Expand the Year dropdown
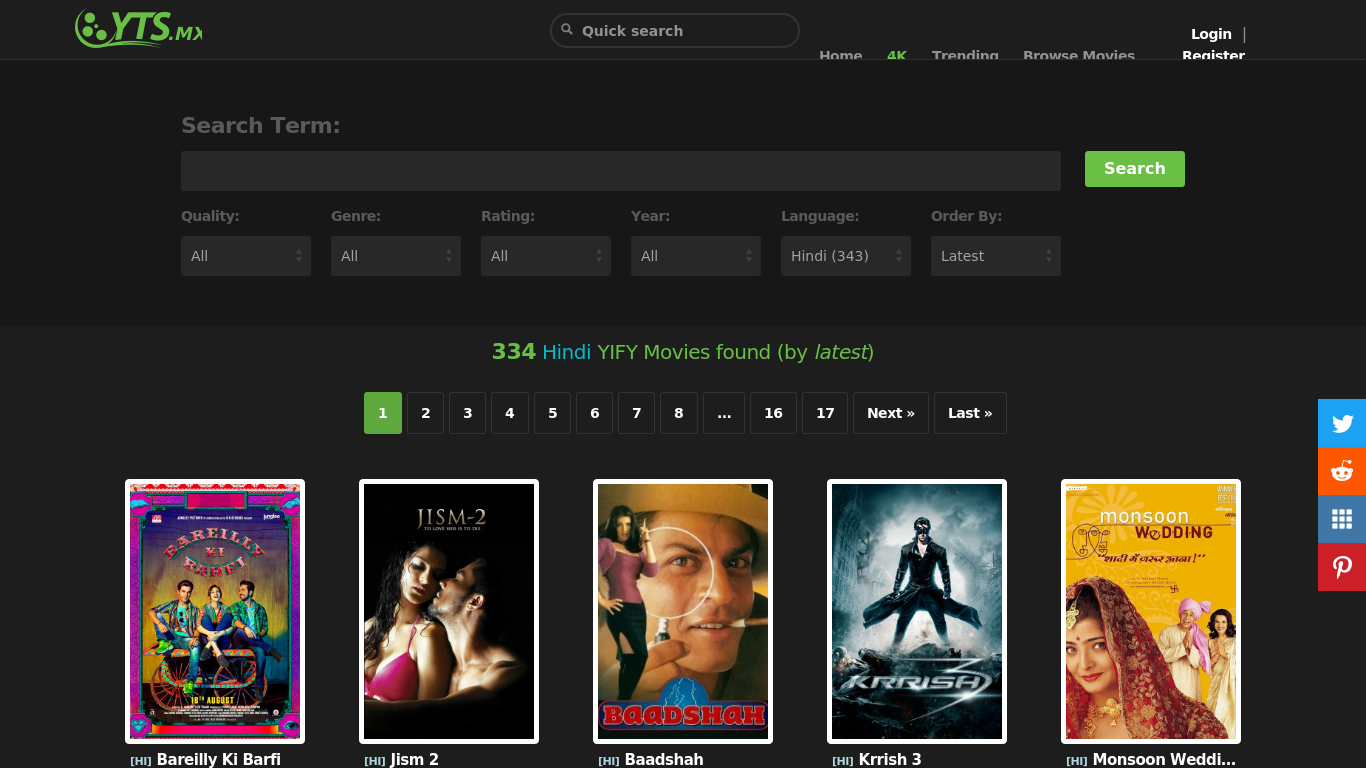This screenshot has width=1366, height=768. [695, 256]
